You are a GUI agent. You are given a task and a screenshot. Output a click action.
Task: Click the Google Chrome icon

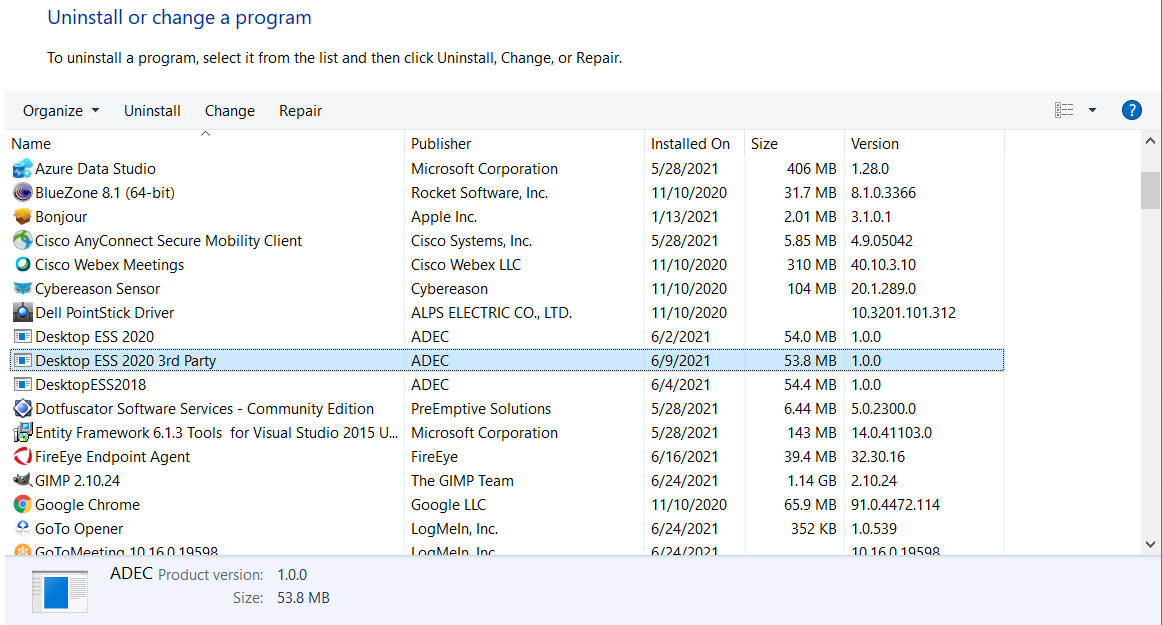pos(22,505)
